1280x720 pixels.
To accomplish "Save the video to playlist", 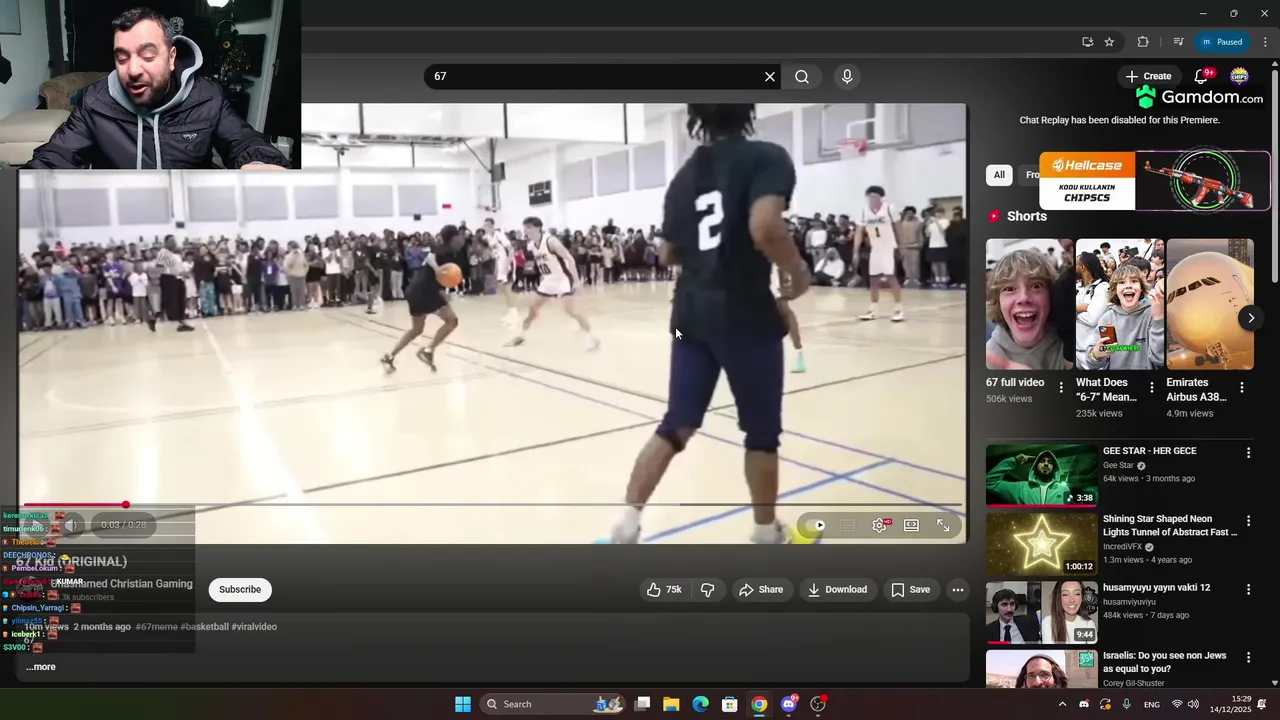I will pyautogui.click(x=911, y=590).
